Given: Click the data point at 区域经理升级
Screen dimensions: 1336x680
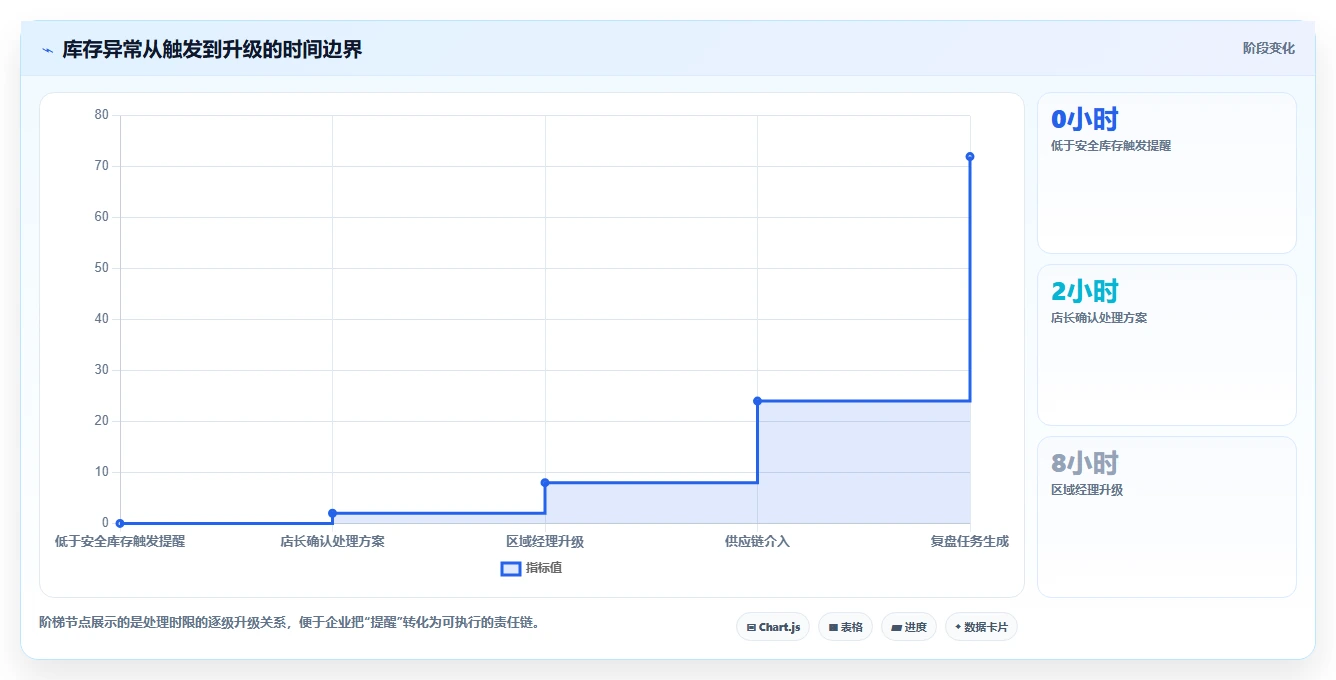Looking at the screenshot, I should tap(545, 482).
